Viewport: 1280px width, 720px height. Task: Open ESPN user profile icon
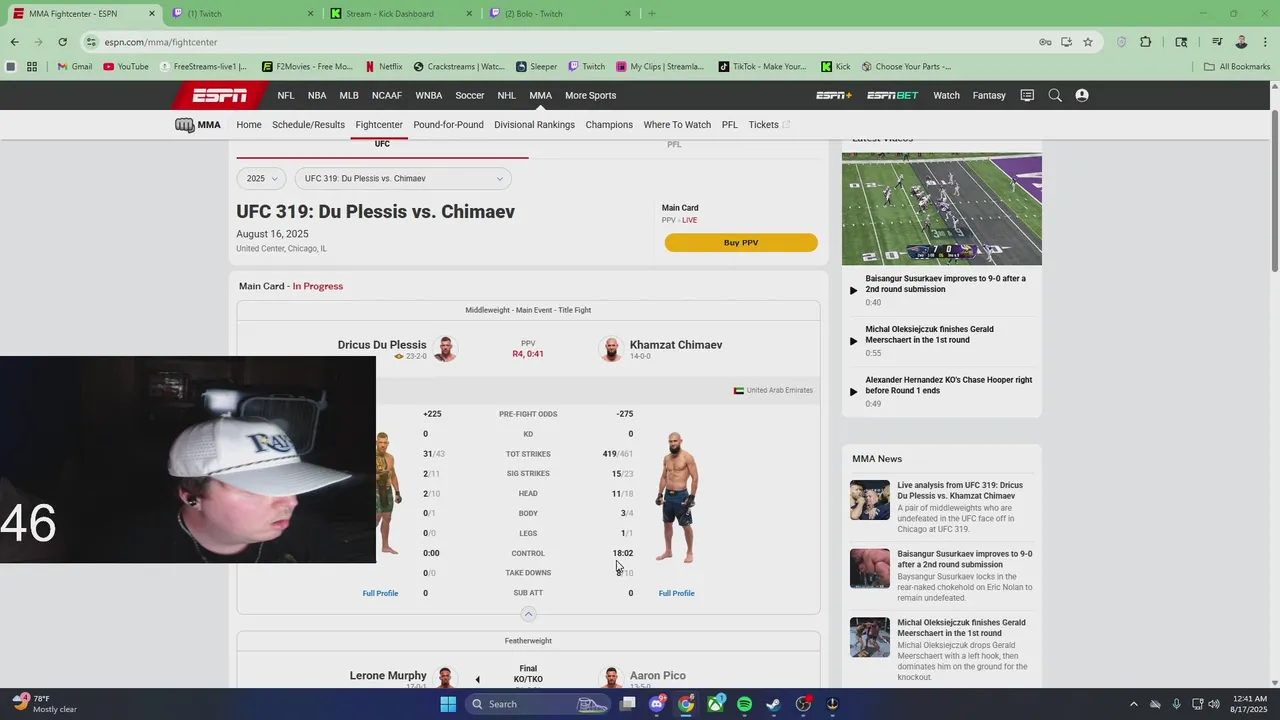[x=1082, y=95]
